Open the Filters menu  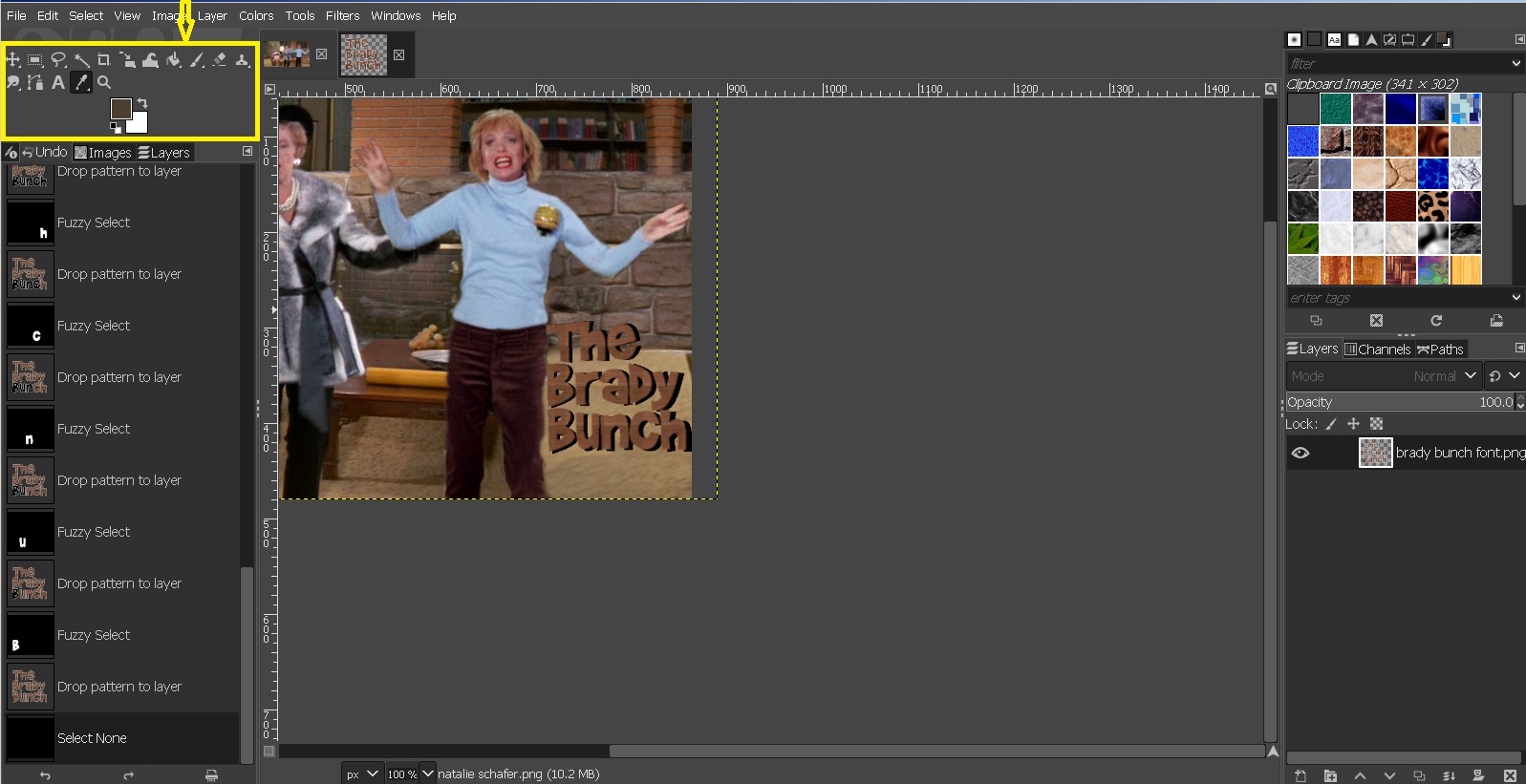tap(342, 15)
